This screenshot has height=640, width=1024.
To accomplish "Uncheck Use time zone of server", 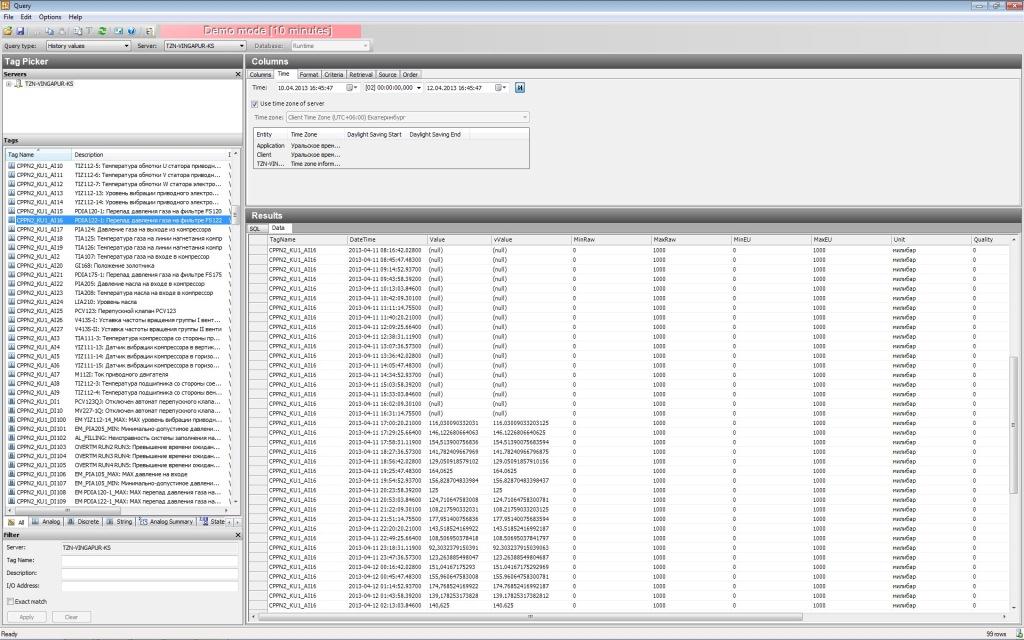I will (x=254, y=103).
